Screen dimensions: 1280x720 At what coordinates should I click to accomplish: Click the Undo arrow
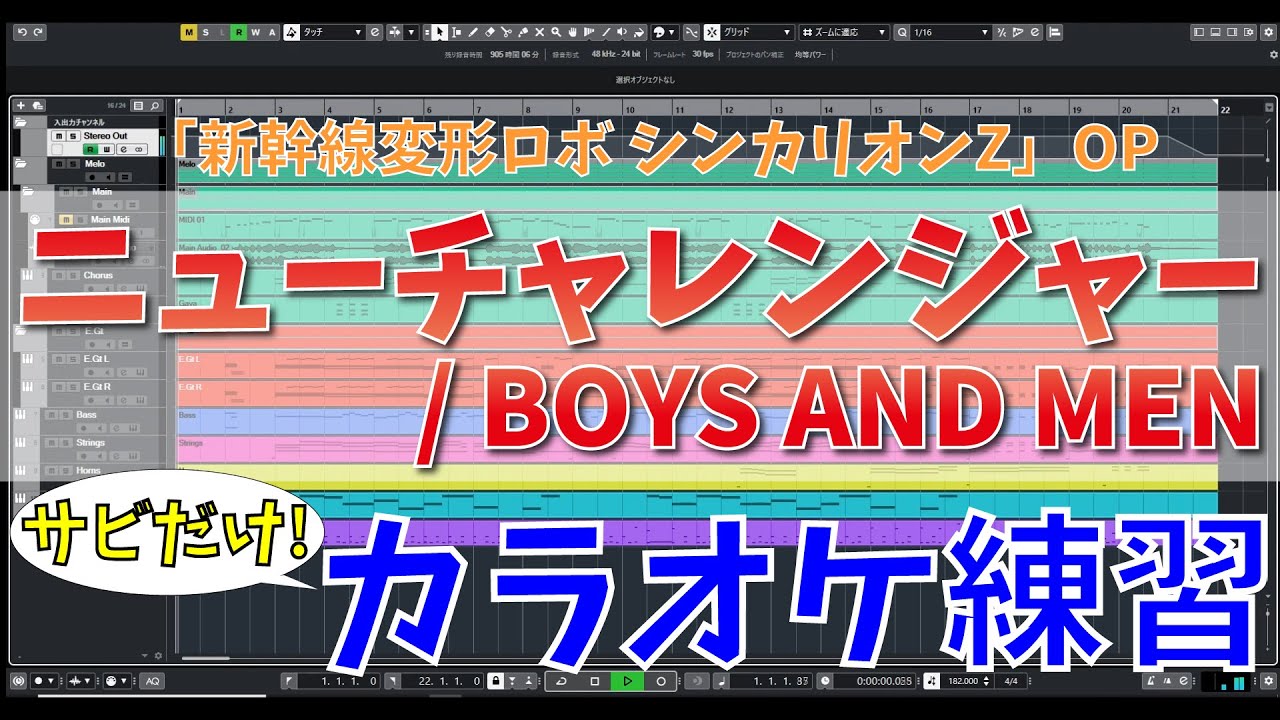[x=22, y=32]
